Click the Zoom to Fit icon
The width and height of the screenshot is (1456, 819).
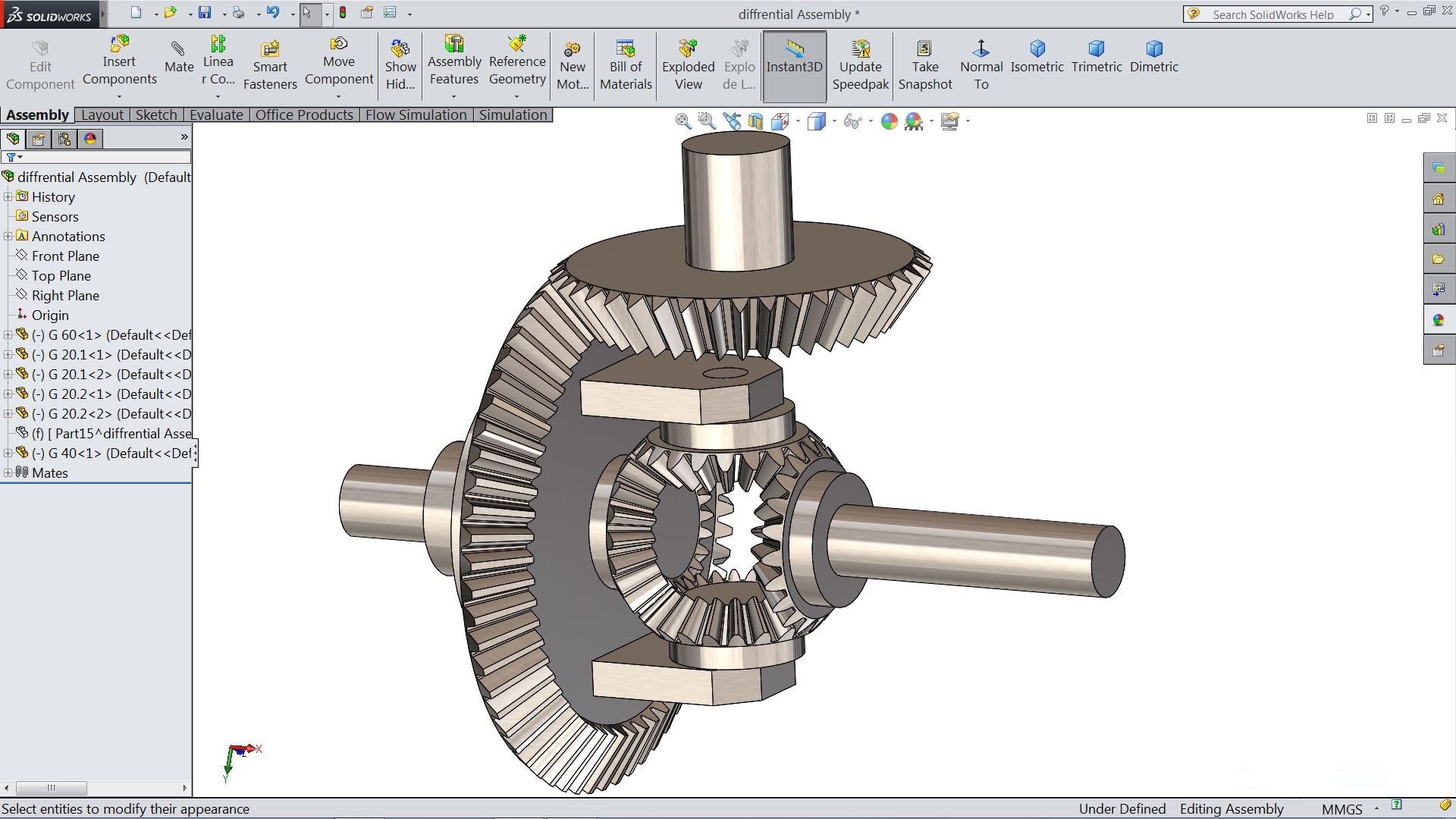click(682, 121)
